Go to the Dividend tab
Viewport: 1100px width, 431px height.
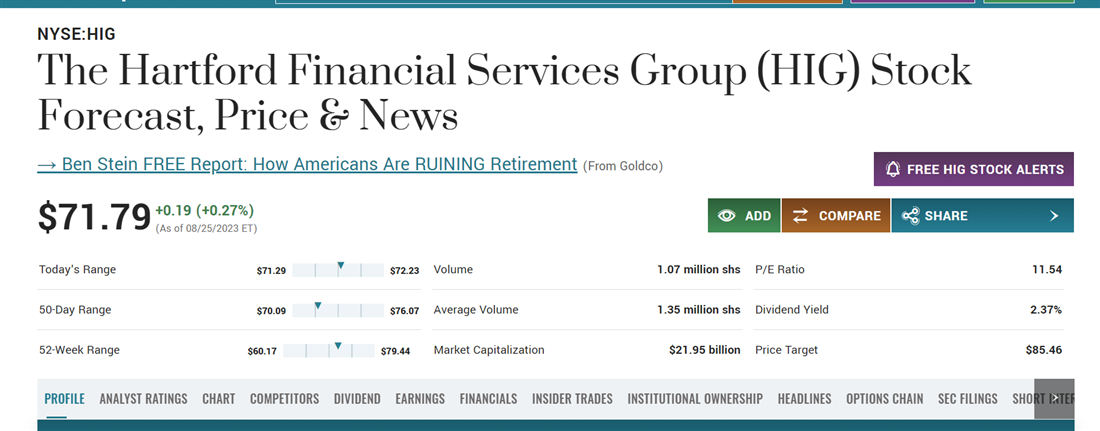pyautogui.click(x=357, y=398)
